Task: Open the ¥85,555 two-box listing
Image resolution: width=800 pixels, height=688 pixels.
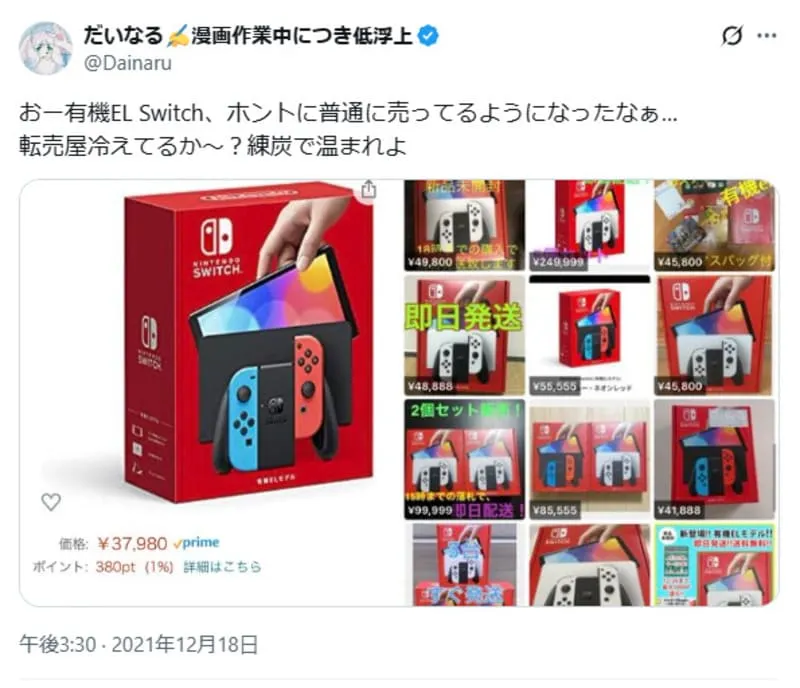Action: point(590,459)
